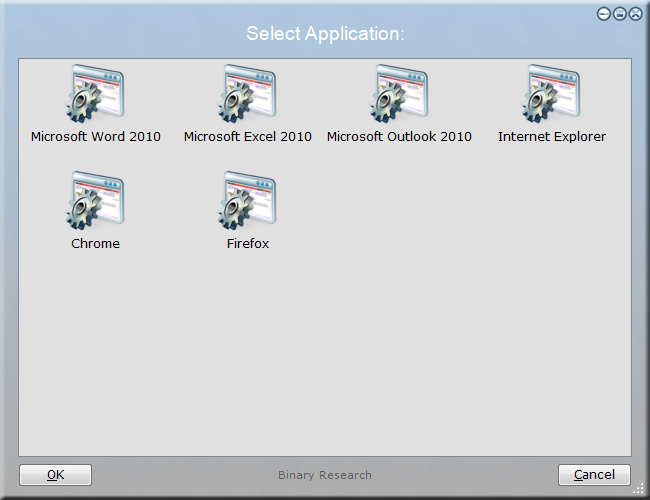
Task: Select the Microsoft Word 2010 application icon
Action: click(95, 94)
